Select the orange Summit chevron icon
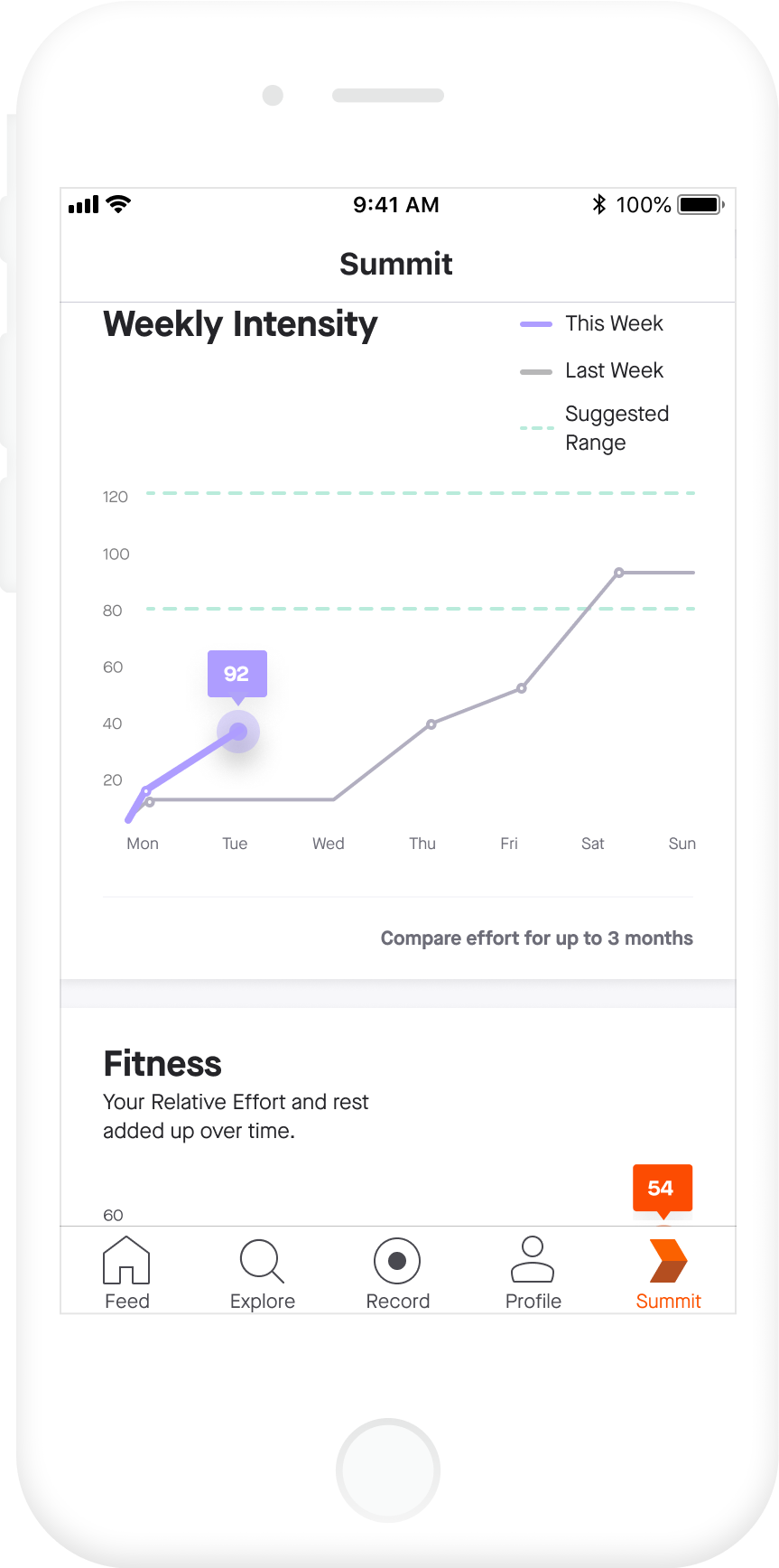Viewport: 779px width, 1568px height. click(668, 1261)
